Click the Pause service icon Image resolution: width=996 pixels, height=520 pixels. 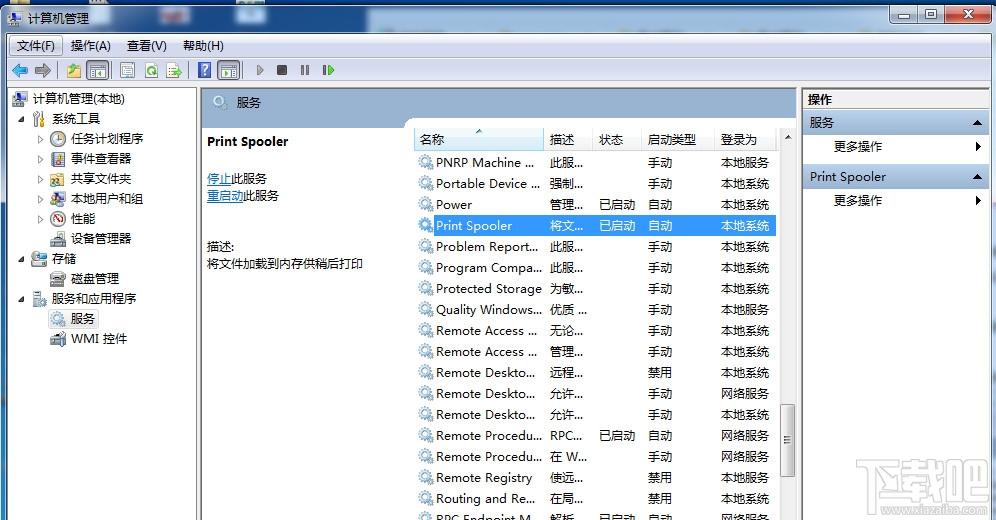305,70
